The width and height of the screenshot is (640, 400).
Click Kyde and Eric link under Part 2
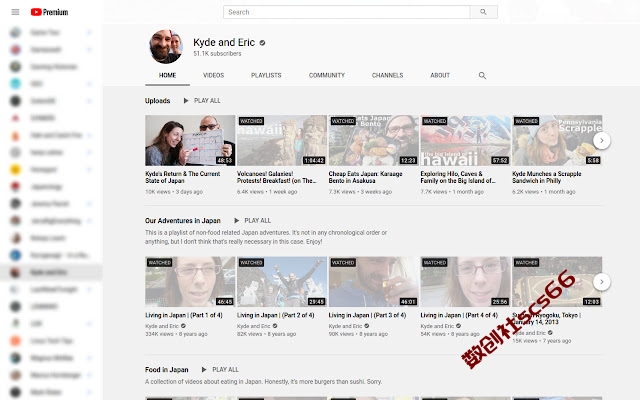click(253, 326)
